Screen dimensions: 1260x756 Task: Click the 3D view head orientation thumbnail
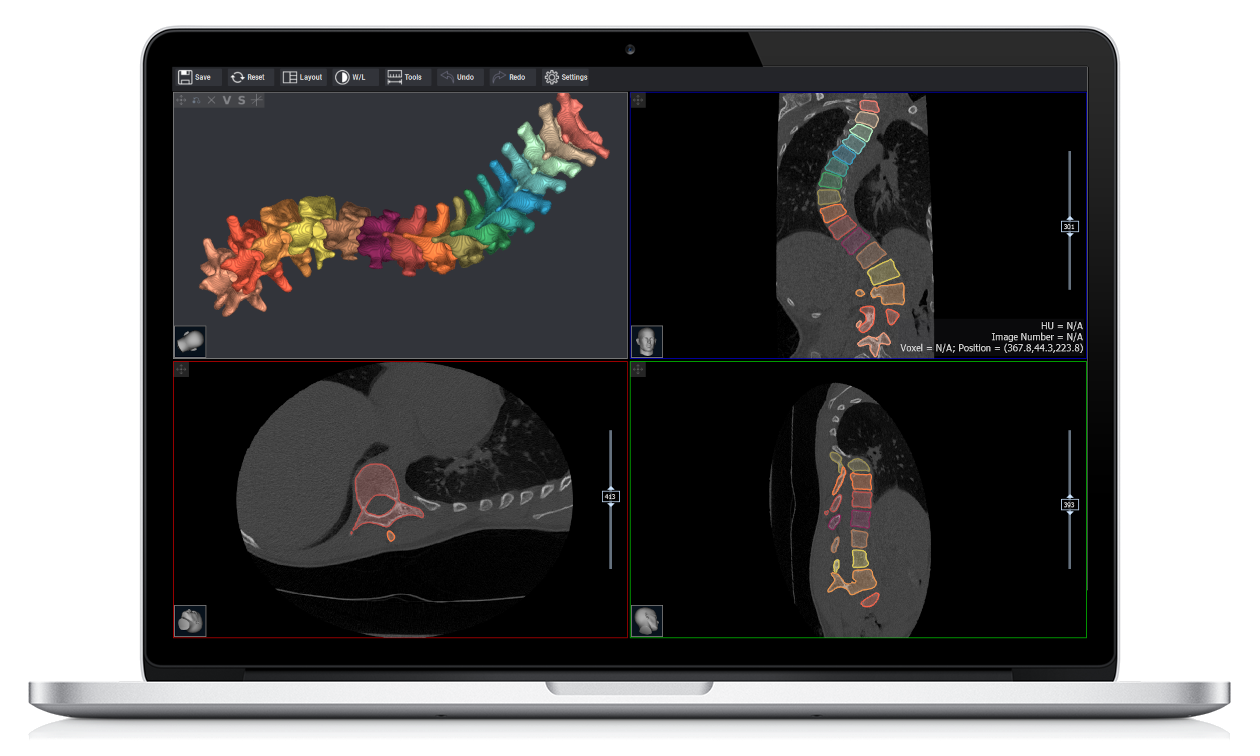point(190,341)
